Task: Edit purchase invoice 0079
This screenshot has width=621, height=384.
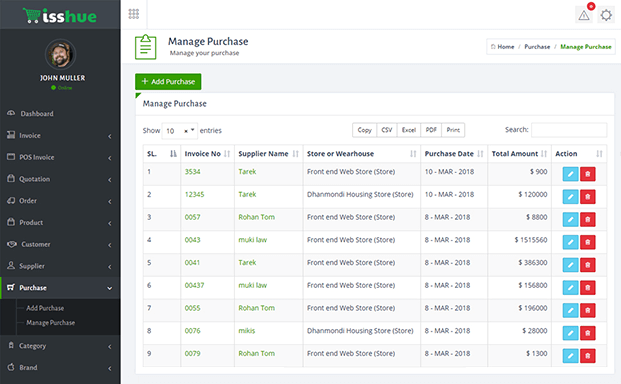Action: click(570, 356)
